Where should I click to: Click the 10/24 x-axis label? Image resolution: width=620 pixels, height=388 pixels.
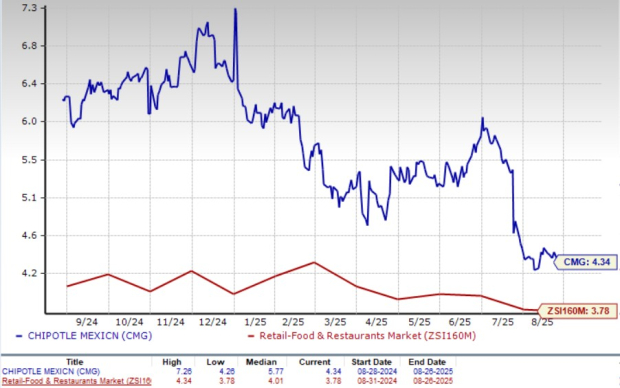[x=129, y=322]
